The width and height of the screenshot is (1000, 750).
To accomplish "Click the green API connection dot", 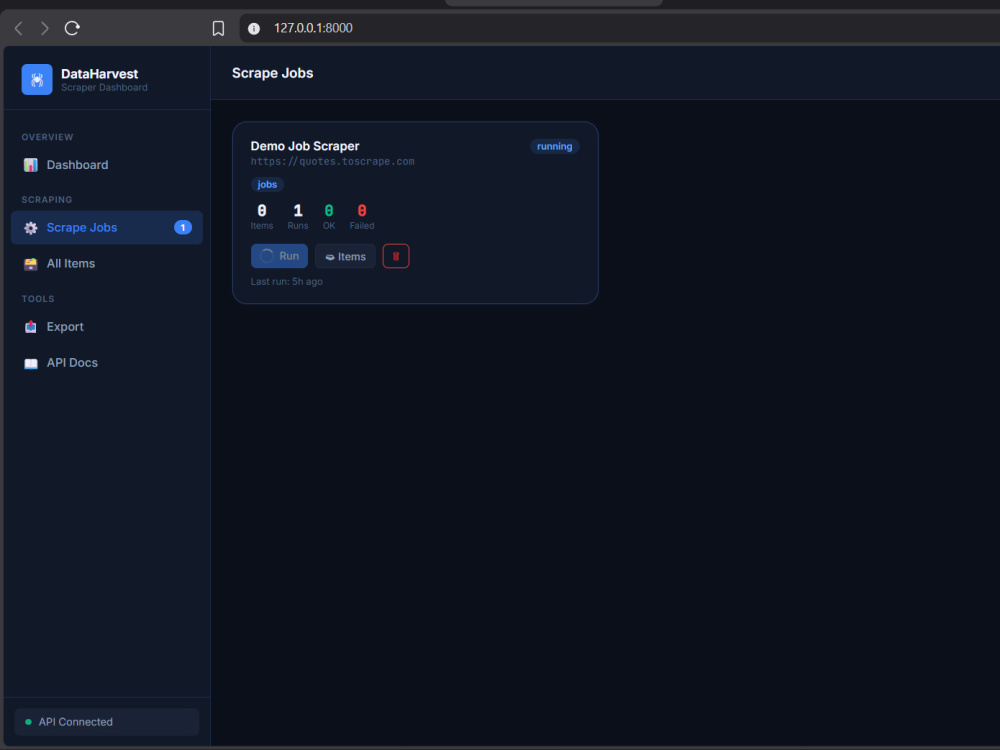I will [x=28, y=722].
